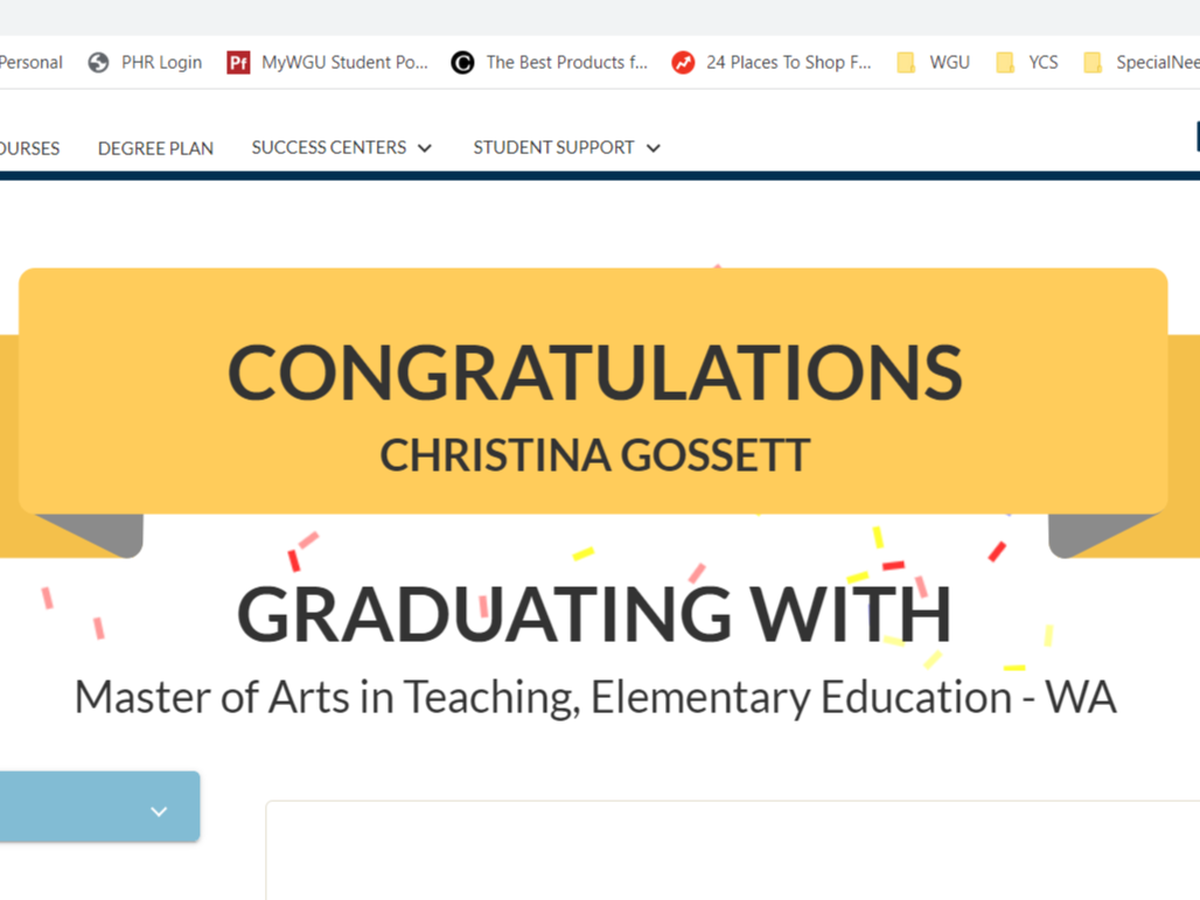Expand the SUCCESS CENTERS menu
Image resolution: width=1200 pixels, height=900 pixels.
[x=341, y=148]
